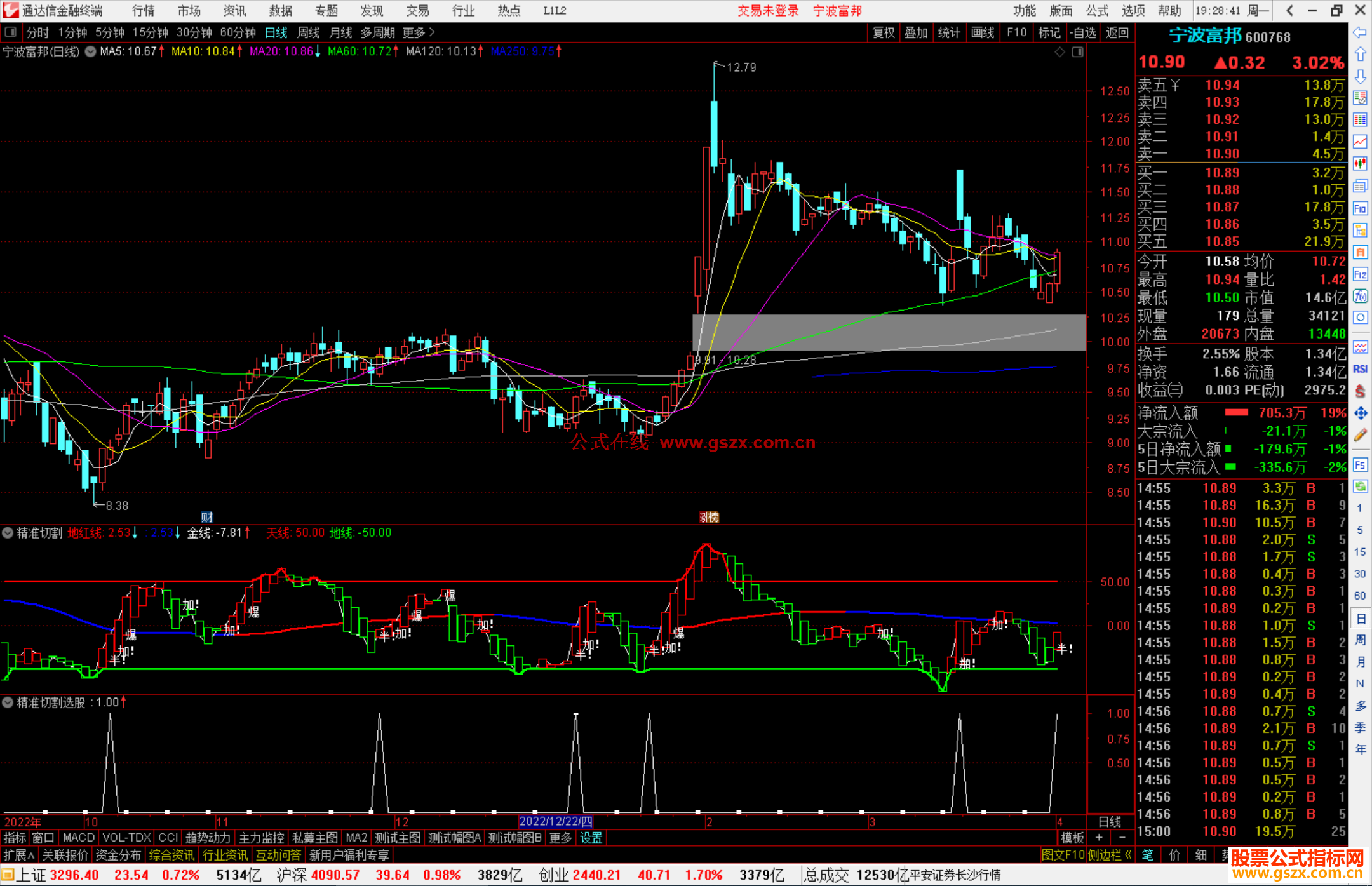Screen dimensions: 1372x886
Task: Toggle the 叠加 overlay button
Action: [x=916, y=32]
